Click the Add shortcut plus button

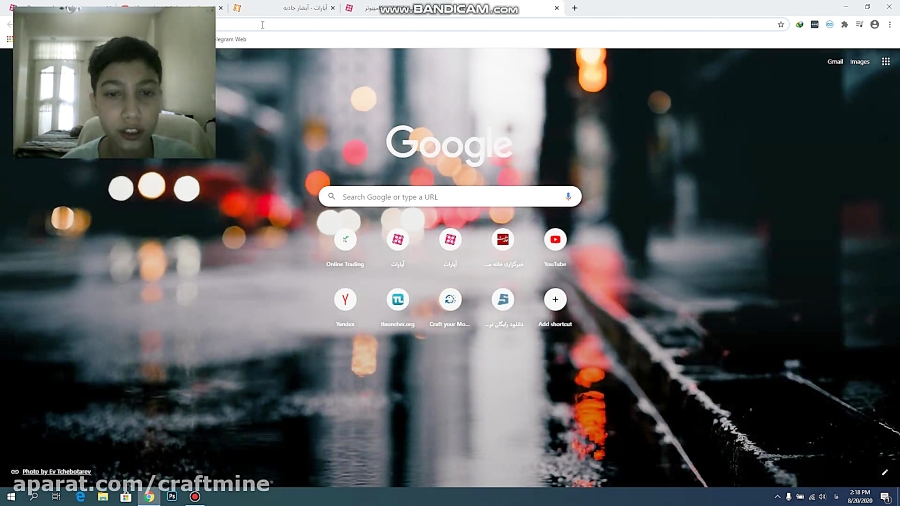555,299
